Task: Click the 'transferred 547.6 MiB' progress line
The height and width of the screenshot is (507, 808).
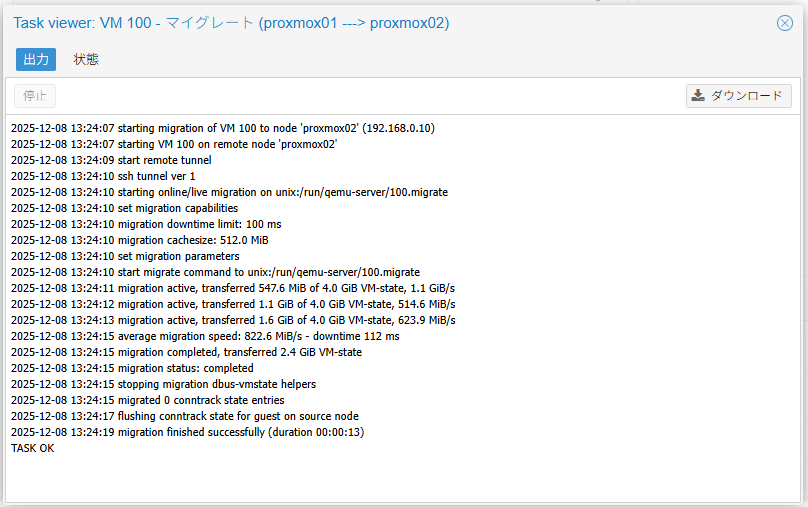Action: pos(232,288)
